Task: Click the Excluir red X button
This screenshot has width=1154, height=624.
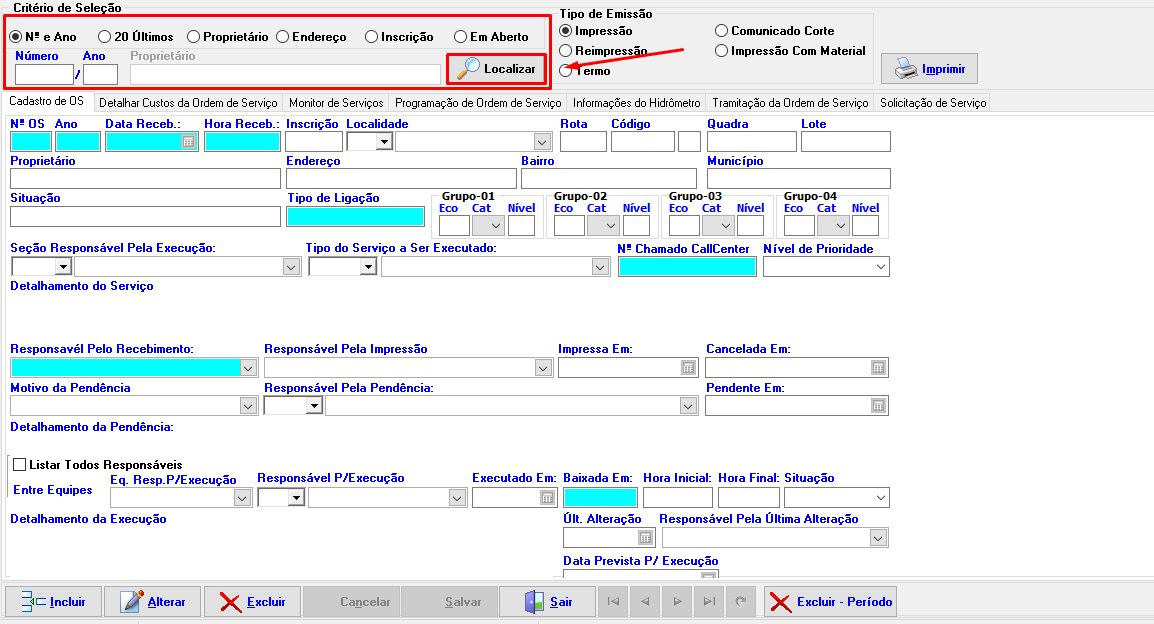Action: coord(253,602)
